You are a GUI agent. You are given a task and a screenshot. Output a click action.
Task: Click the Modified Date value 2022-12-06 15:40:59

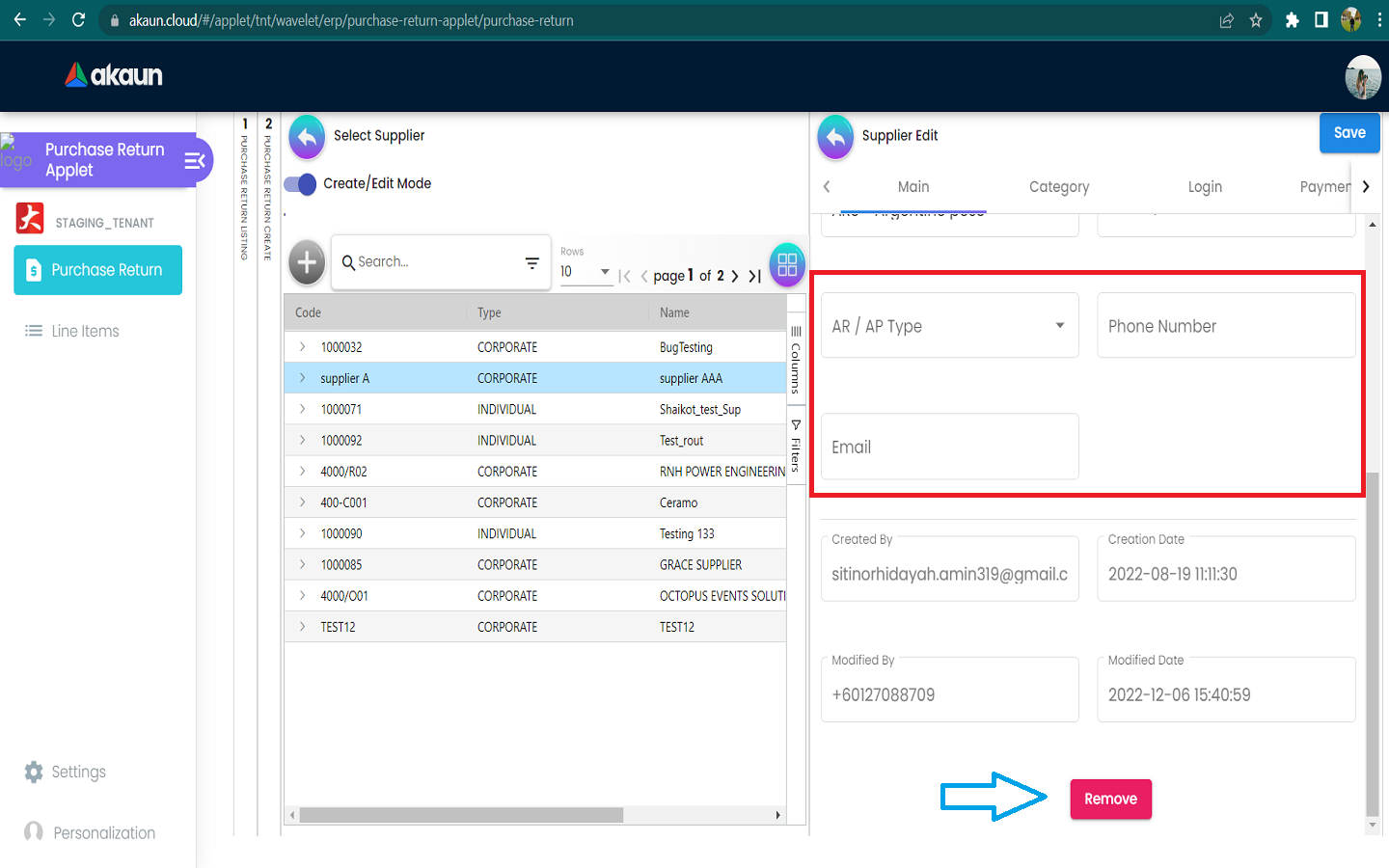pyautogui.click(x=1179, y=694)
